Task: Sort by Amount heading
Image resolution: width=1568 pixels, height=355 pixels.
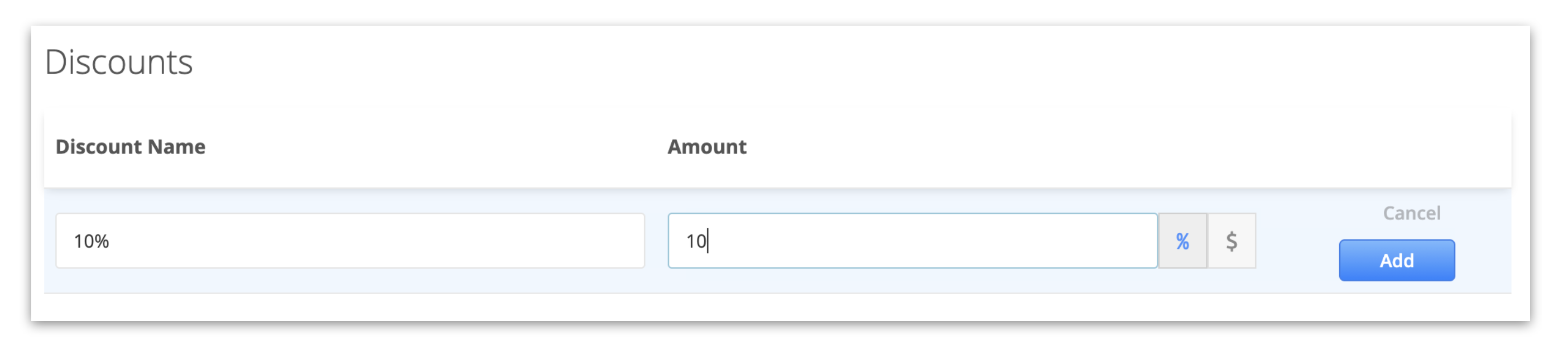Action: [706, 147]
